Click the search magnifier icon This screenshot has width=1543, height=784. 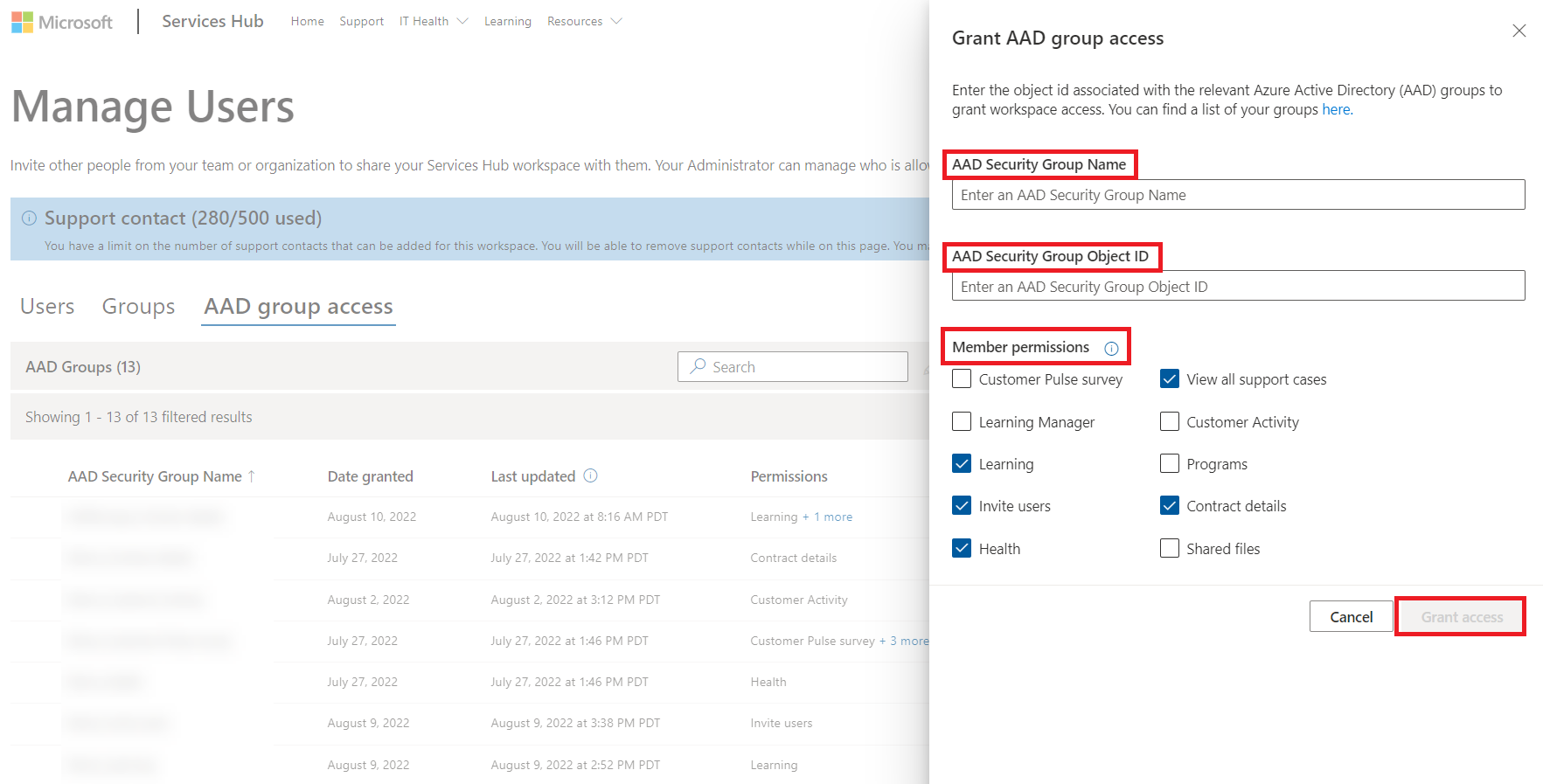pyautogui.click(x=698, y=366)
